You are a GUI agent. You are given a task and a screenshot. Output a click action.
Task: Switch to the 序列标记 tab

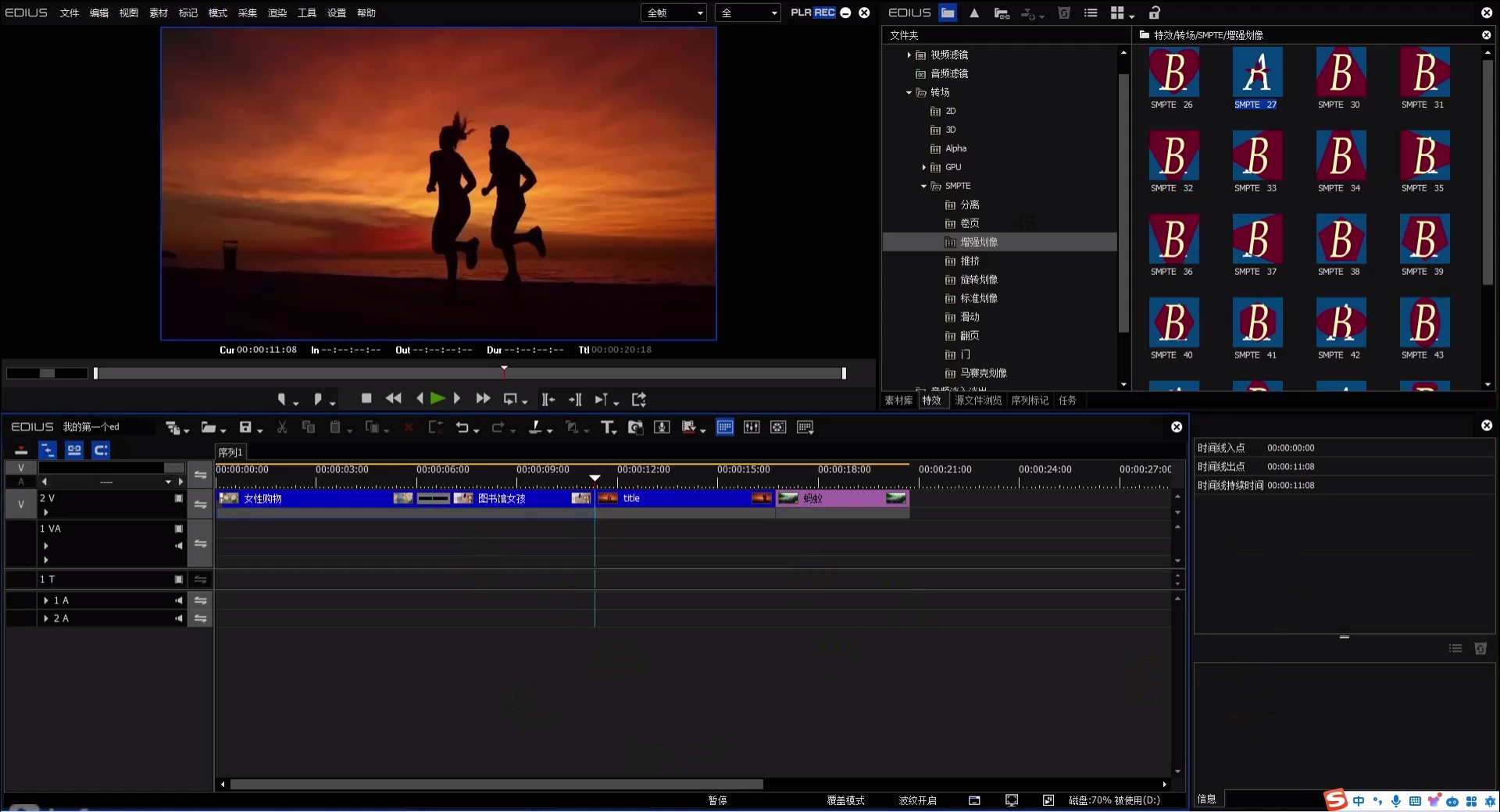click(x=1030, y=401)
